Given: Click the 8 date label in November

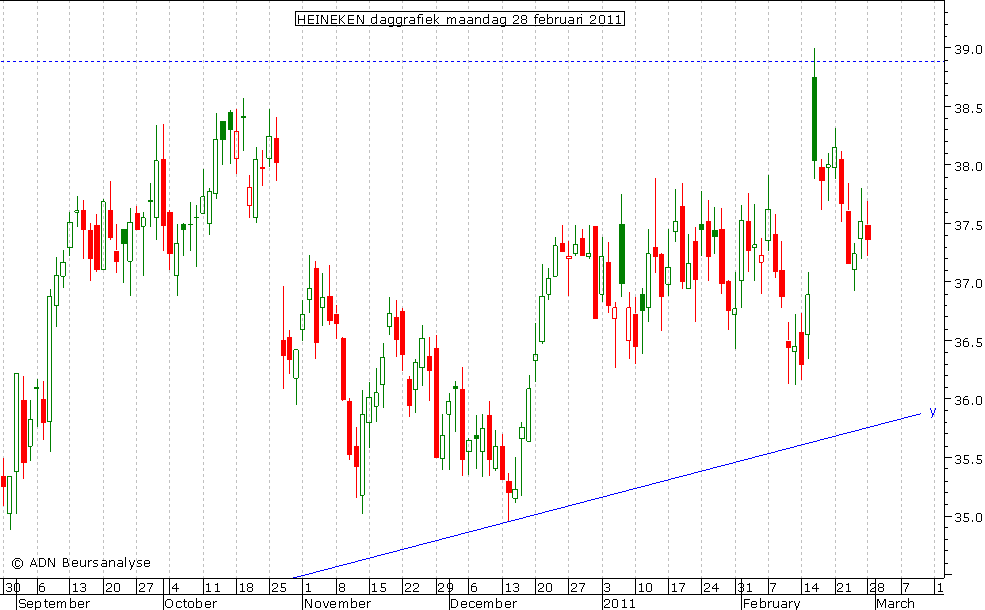Looking at the screenshot, I should [x=342, y=587].
